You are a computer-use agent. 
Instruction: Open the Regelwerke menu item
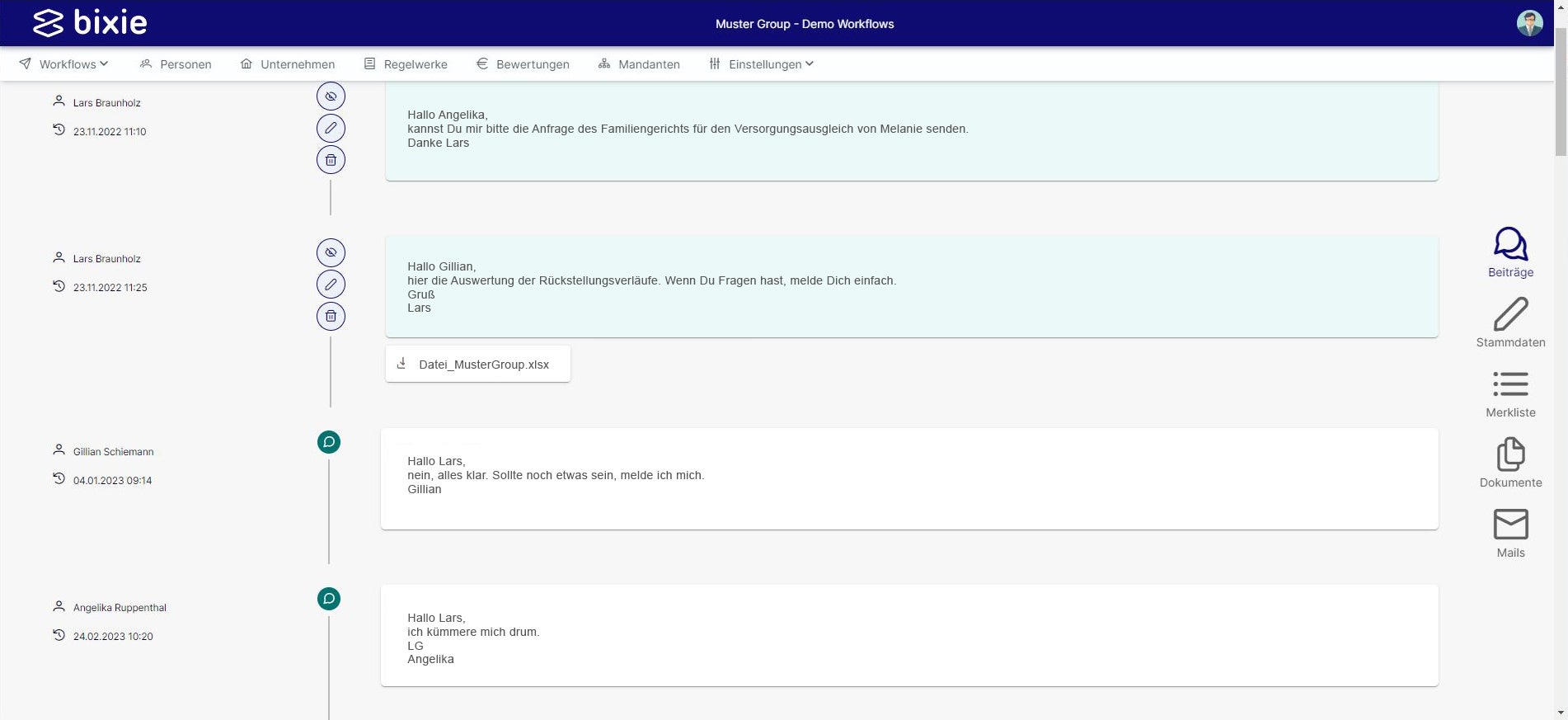pyautogui.click(x=406, y=64)
